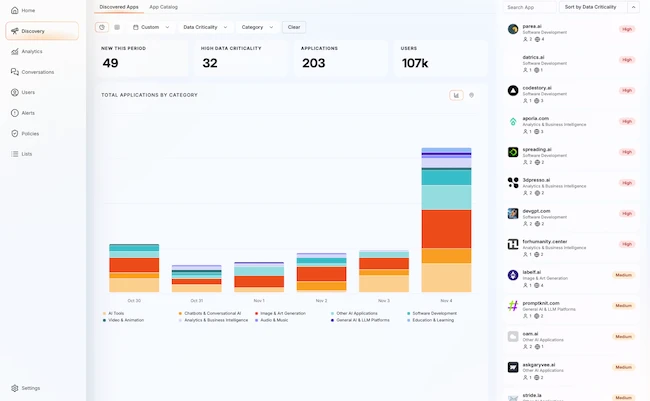This screenshot has width=650, height=401.
Task: Click the calendar icon in Custom filter
Action: (x=136, y=27)
